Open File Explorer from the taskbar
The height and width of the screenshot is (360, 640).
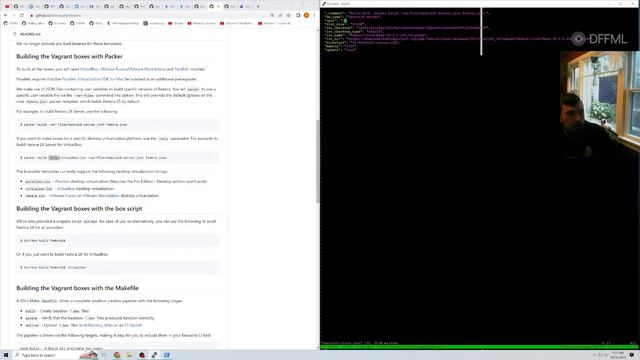click(x=129, y=355)
